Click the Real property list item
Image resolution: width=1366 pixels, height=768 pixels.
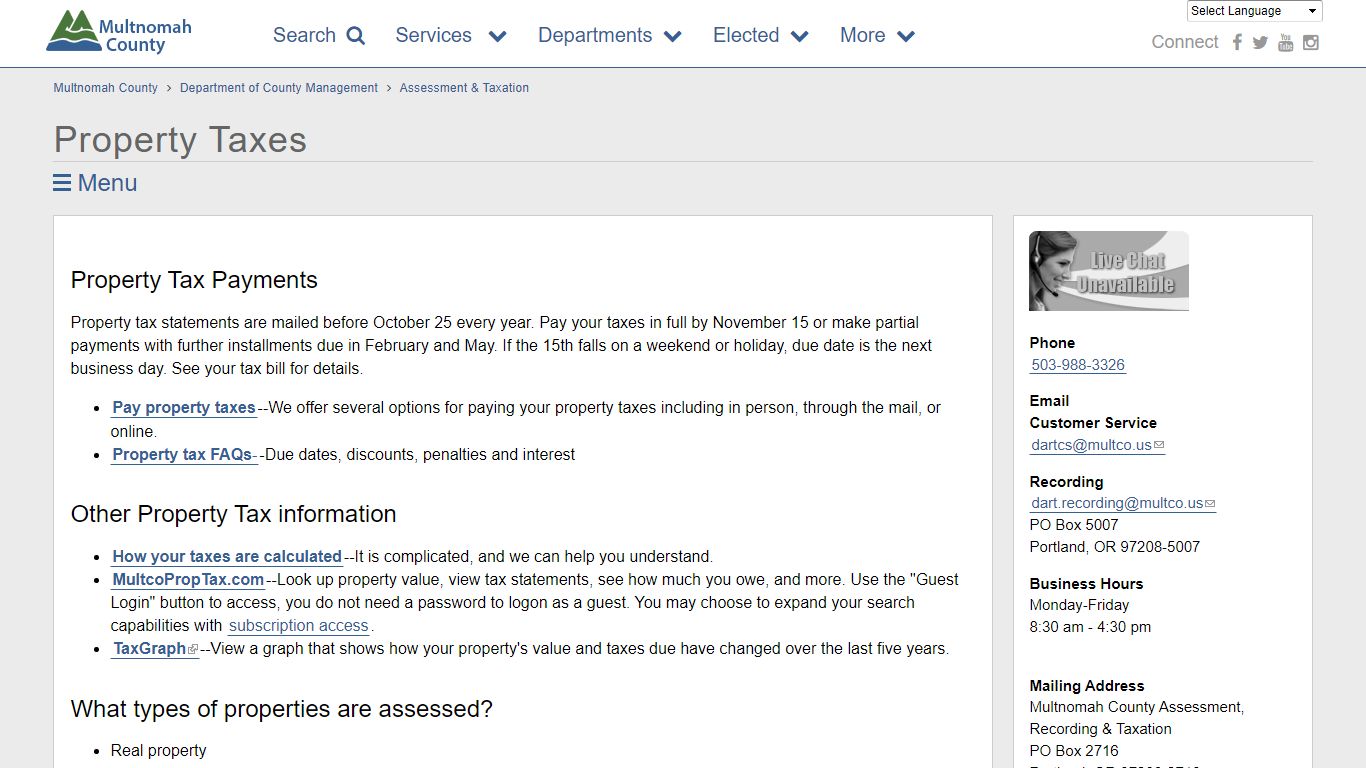(x=159, y=751)
